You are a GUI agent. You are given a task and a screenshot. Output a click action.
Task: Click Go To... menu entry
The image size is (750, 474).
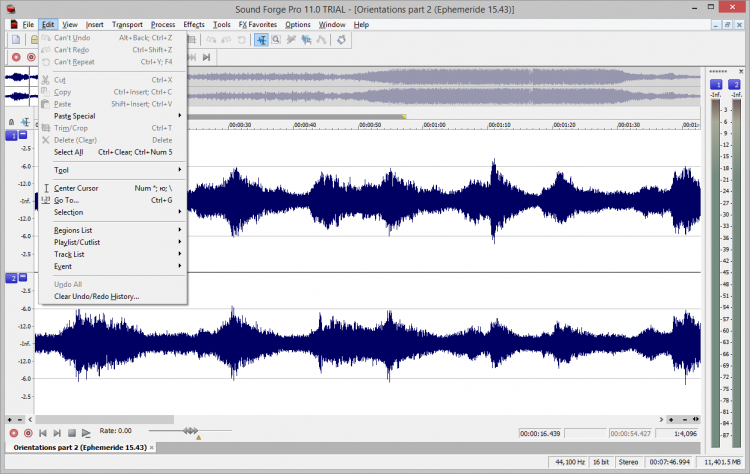click(x=66, y=200)
